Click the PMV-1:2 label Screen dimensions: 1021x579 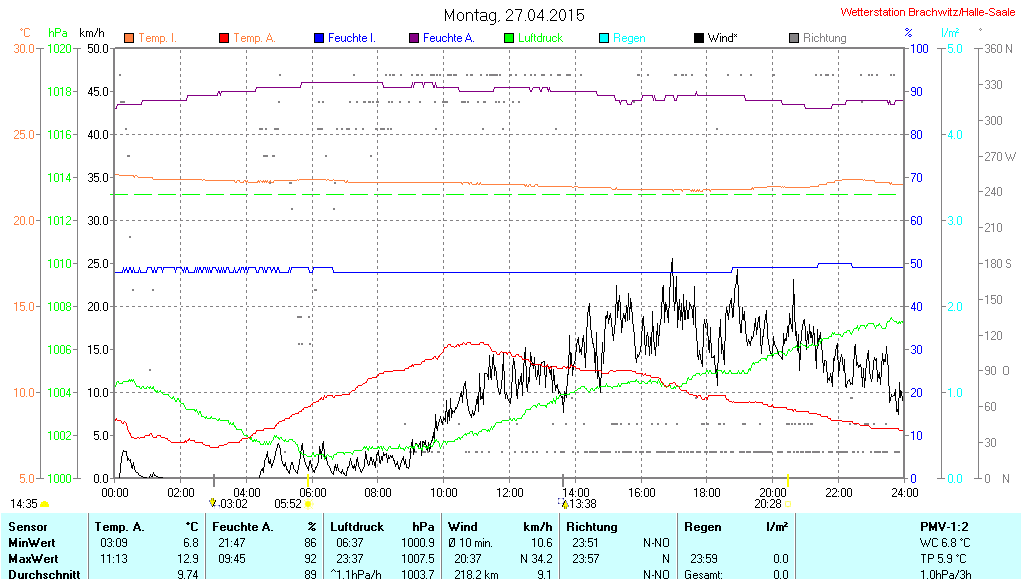click(x=944, y=526)
